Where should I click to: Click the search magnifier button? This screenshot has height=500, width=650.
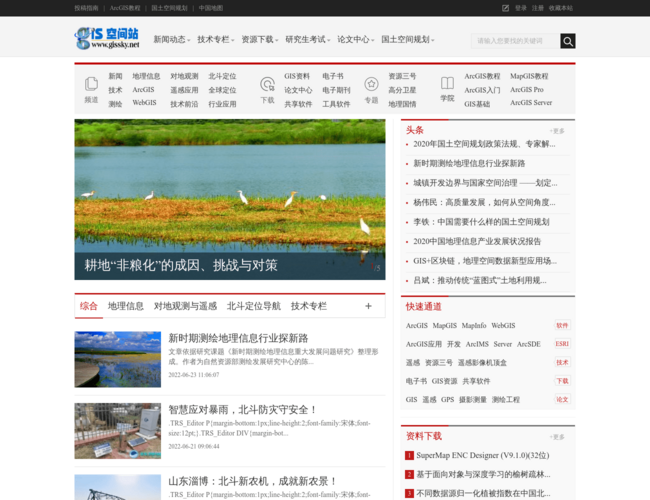coord(567,41)
